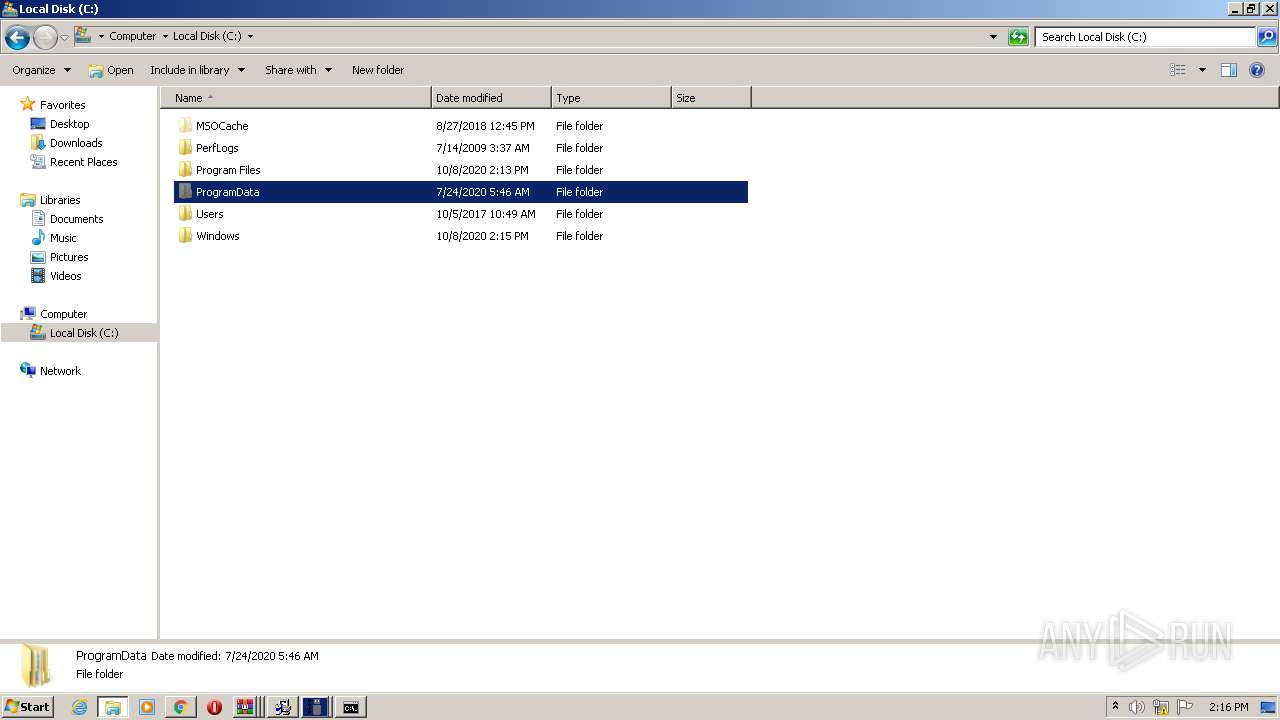Expand the arrow after Local Disk (C:) breadcrumb
Screen dimensions: 1280x720
click(x=250, y=36)
